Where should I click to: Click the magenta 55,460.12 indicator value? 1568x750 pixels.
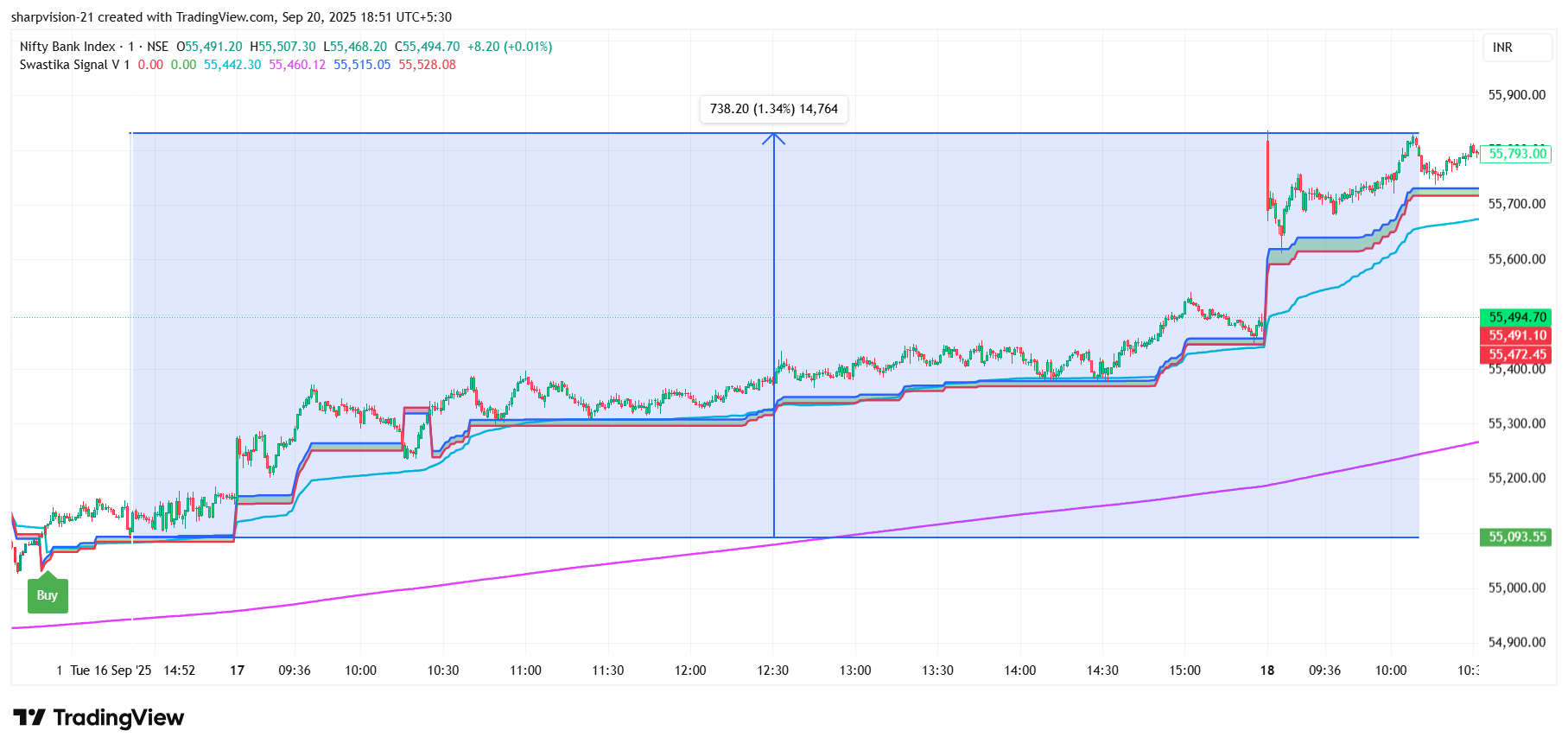click(297, 65)
